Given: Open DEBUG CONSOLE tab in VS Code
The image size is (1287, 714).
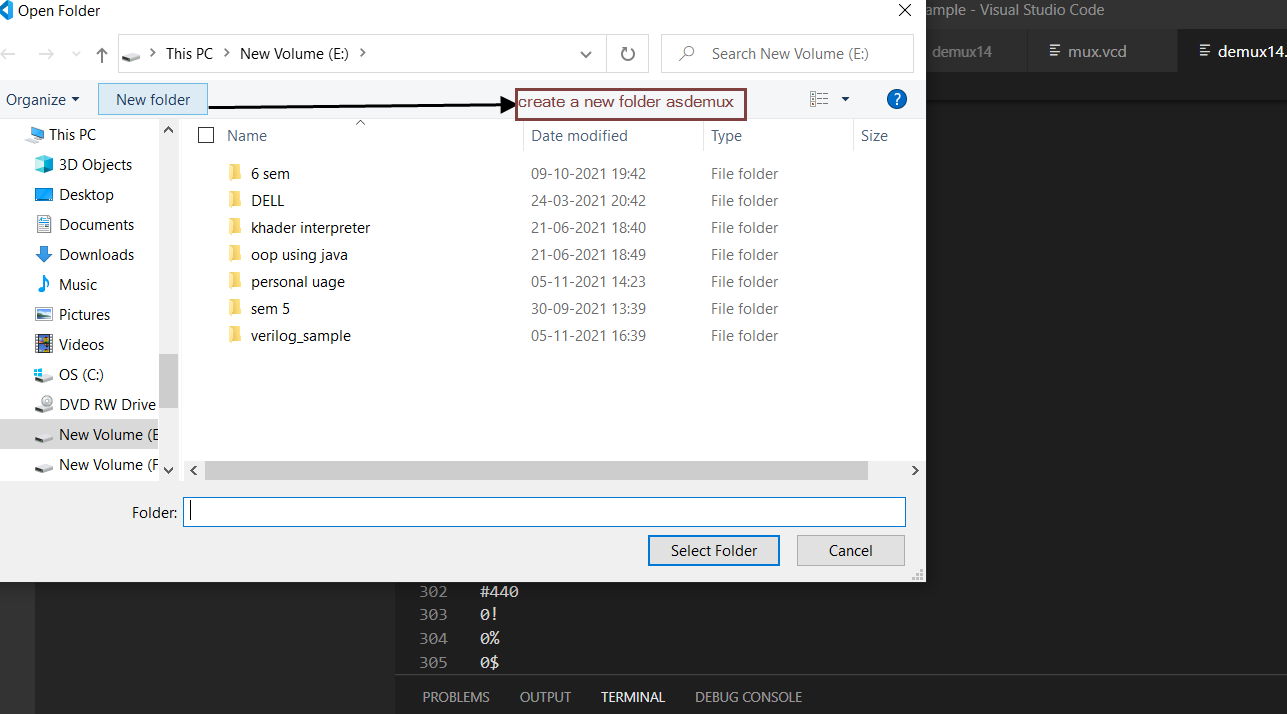Looking at the screenshot, I should pyautogui.click(x=749, y=697).
